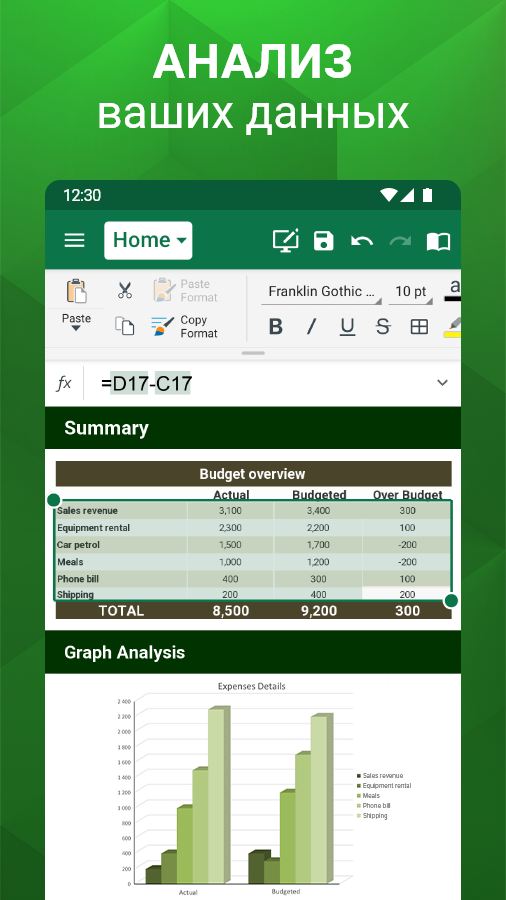Pick the yellow highlight color tool
Viewport: 506px width, 900px height.
tap(453, 327)
